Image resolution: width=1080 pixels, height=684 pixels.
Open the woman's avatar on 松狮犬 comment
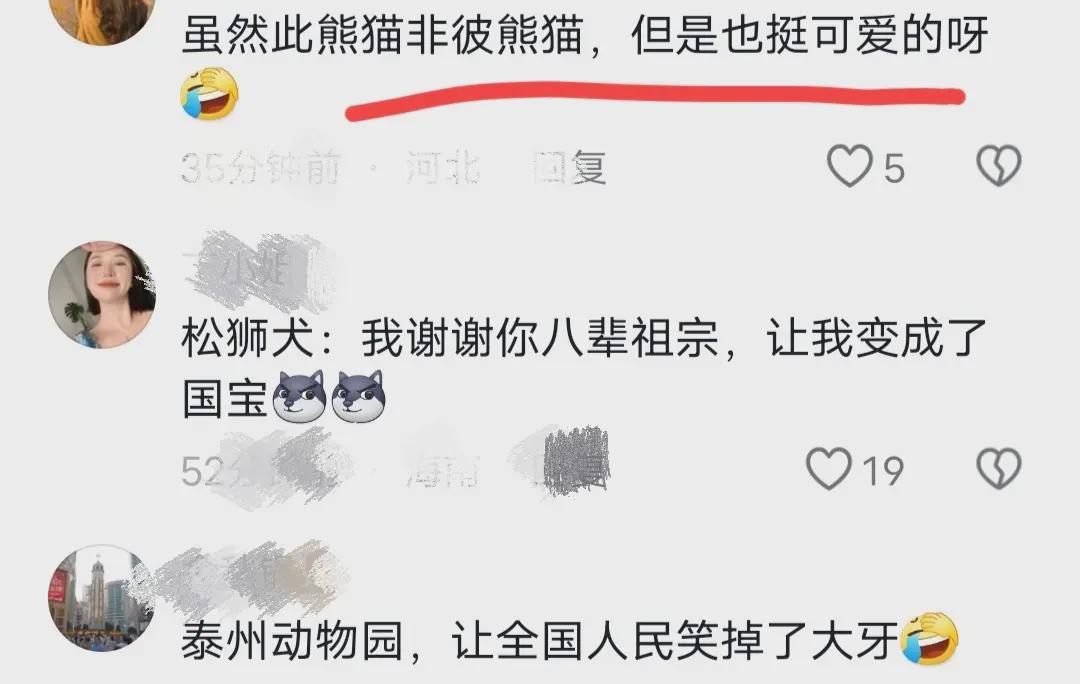tap(102, 295)
